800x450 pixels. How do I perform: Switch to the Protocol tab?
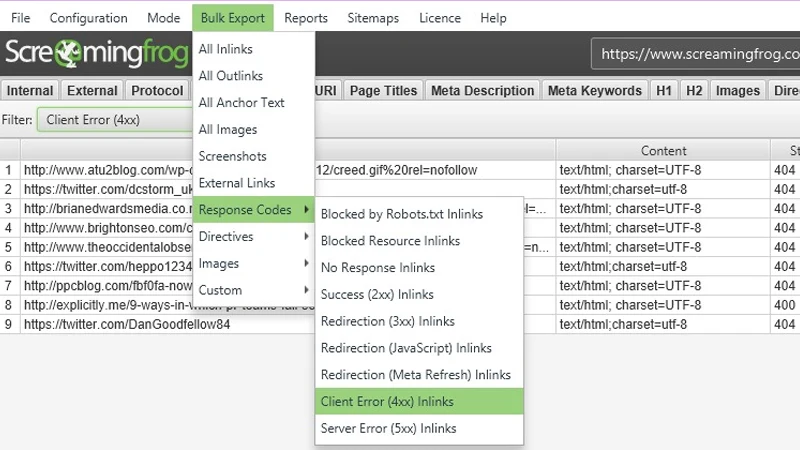click(157, 91)
